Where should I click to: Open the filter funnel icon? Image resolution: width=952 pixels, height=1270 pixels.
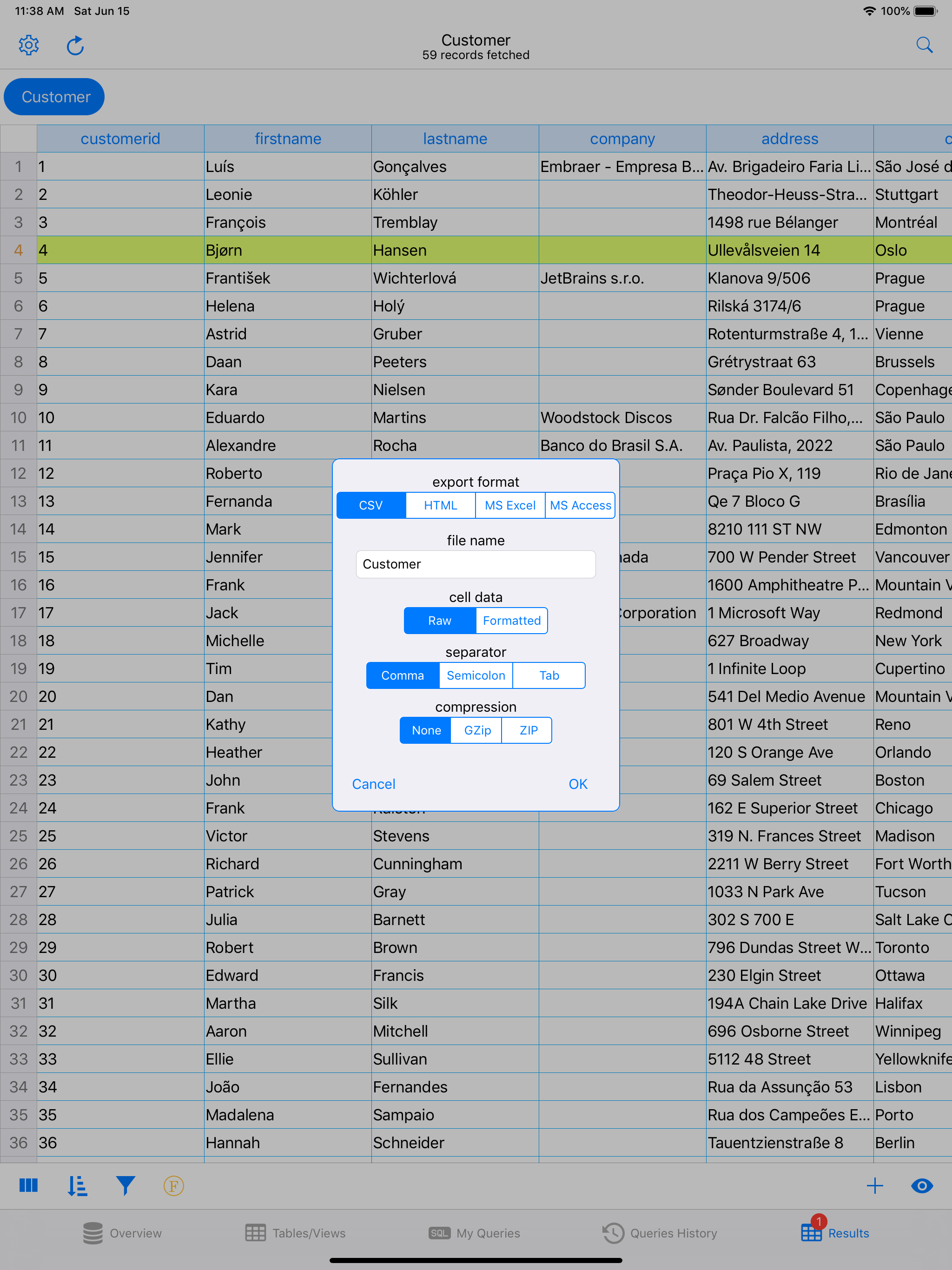pyautogui.click(x=125, y=1185)
